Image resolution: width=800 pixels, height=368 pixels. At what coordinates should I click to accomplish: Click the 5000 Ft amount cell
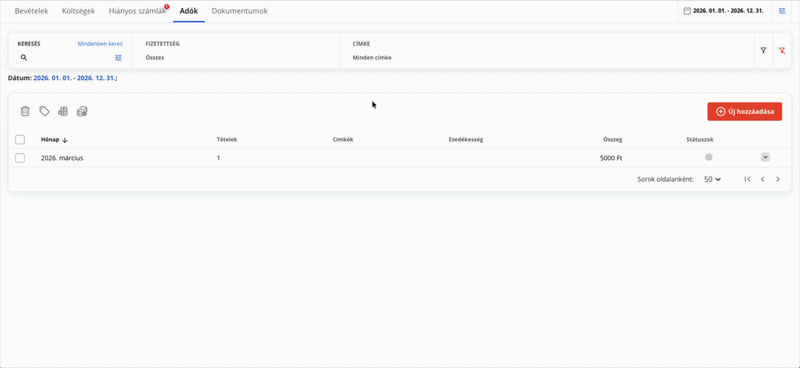click(x=611, y=158)
